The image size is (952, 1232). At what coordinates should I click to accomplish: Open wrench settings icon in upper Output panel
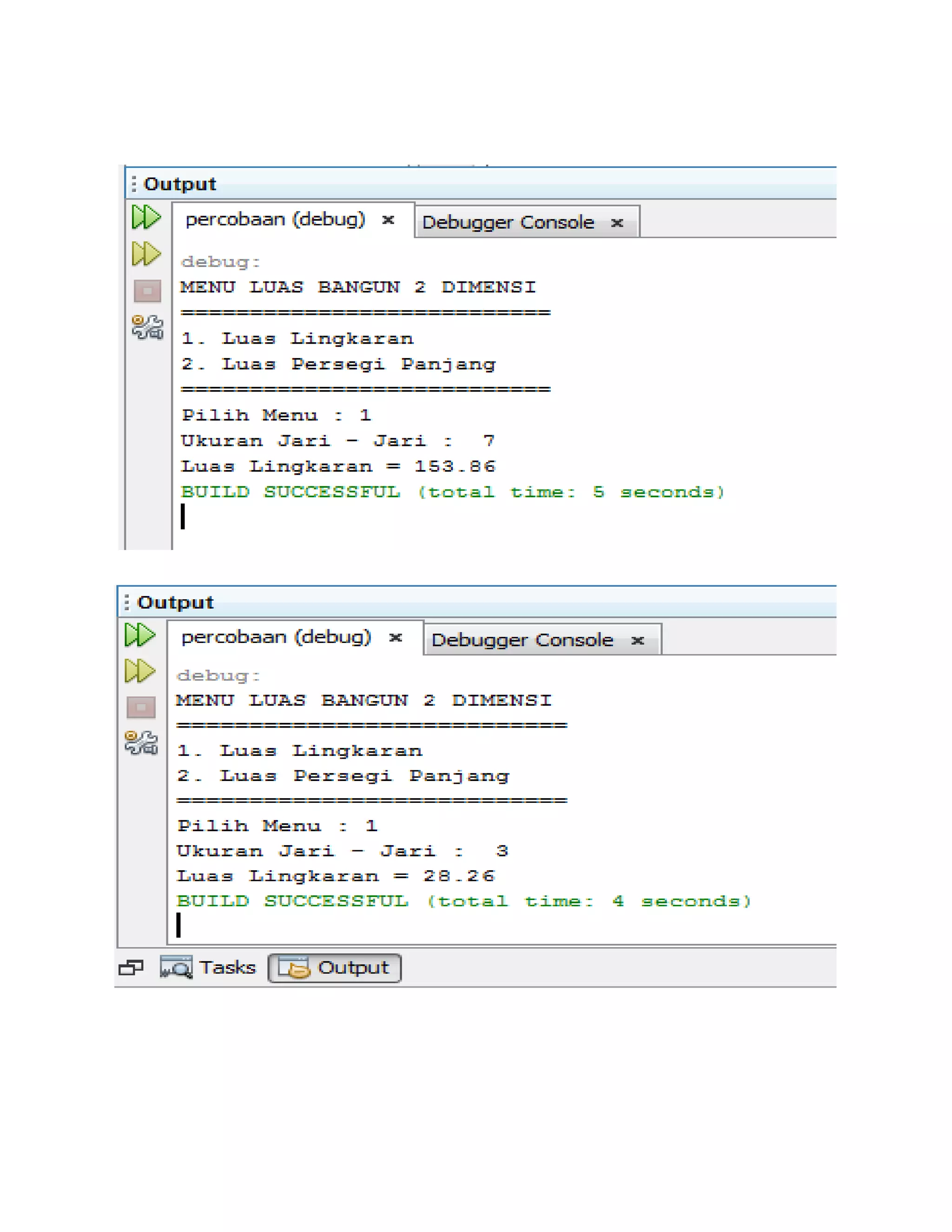[147, 327]
